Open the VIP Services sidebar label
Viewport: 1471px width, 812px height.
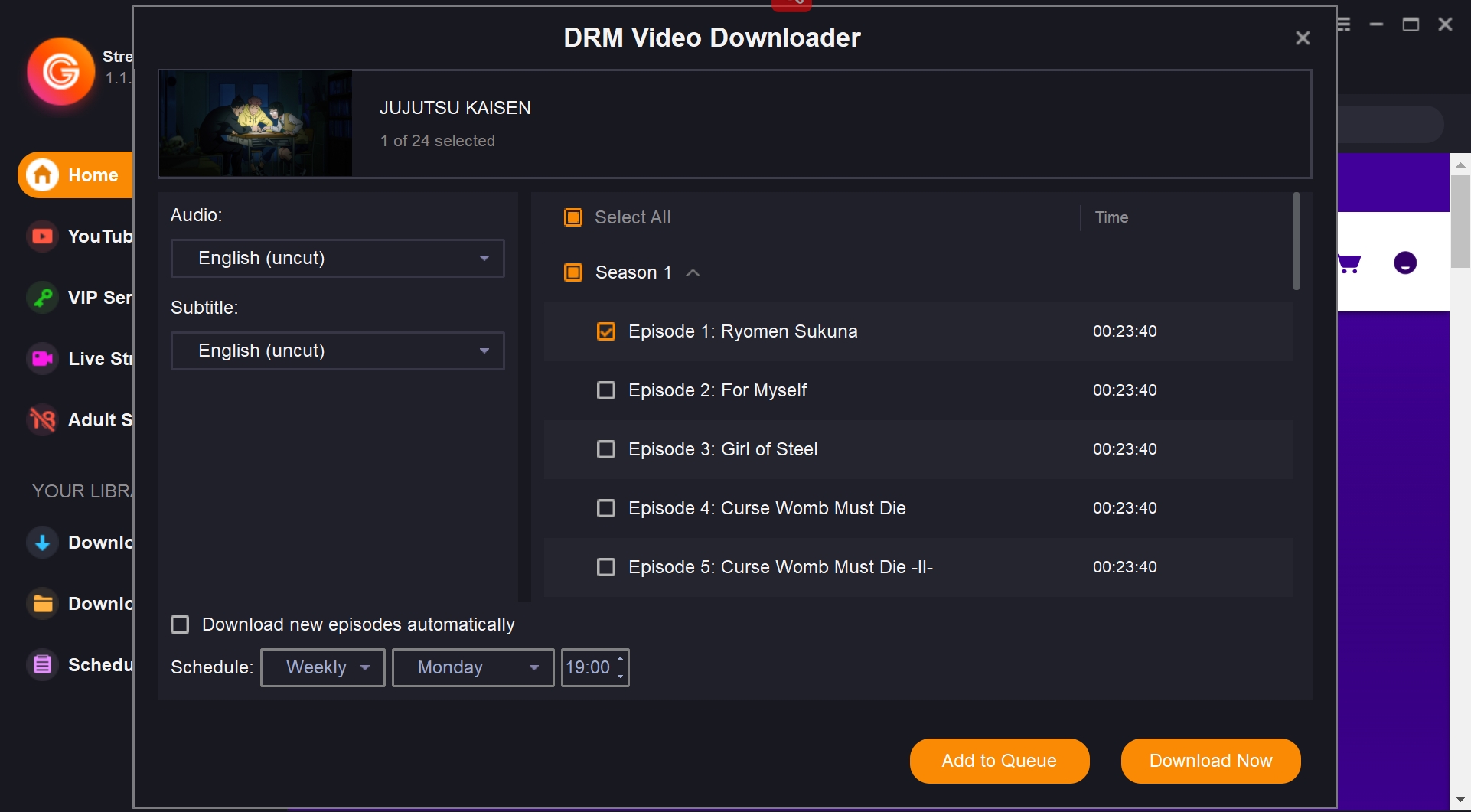pyautogui.click(x=100, y=297)
